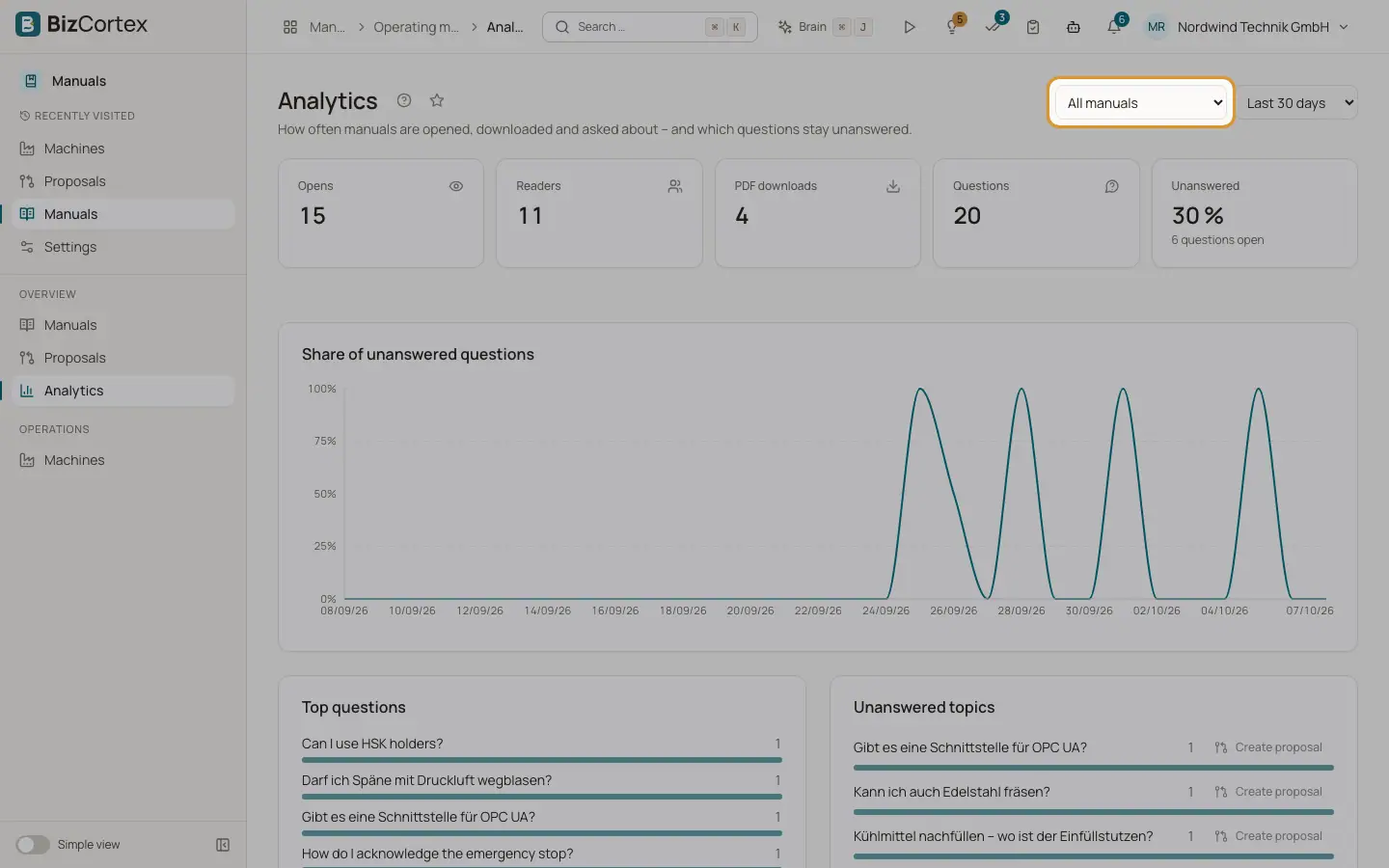Click How do I acknowledge the emergency stop?

point(437,854)
